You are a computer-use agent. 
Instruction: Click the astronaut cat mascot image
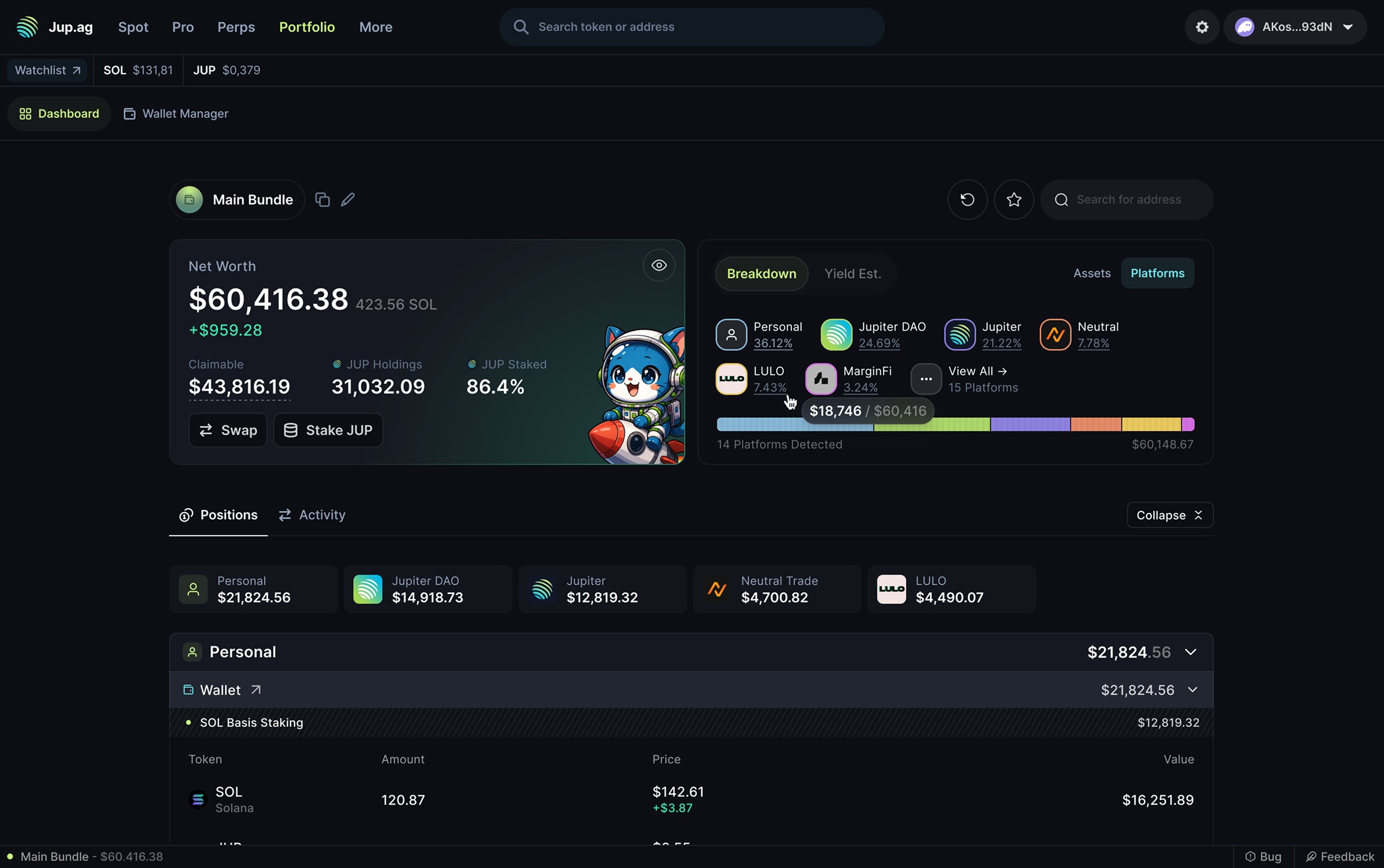637,395
